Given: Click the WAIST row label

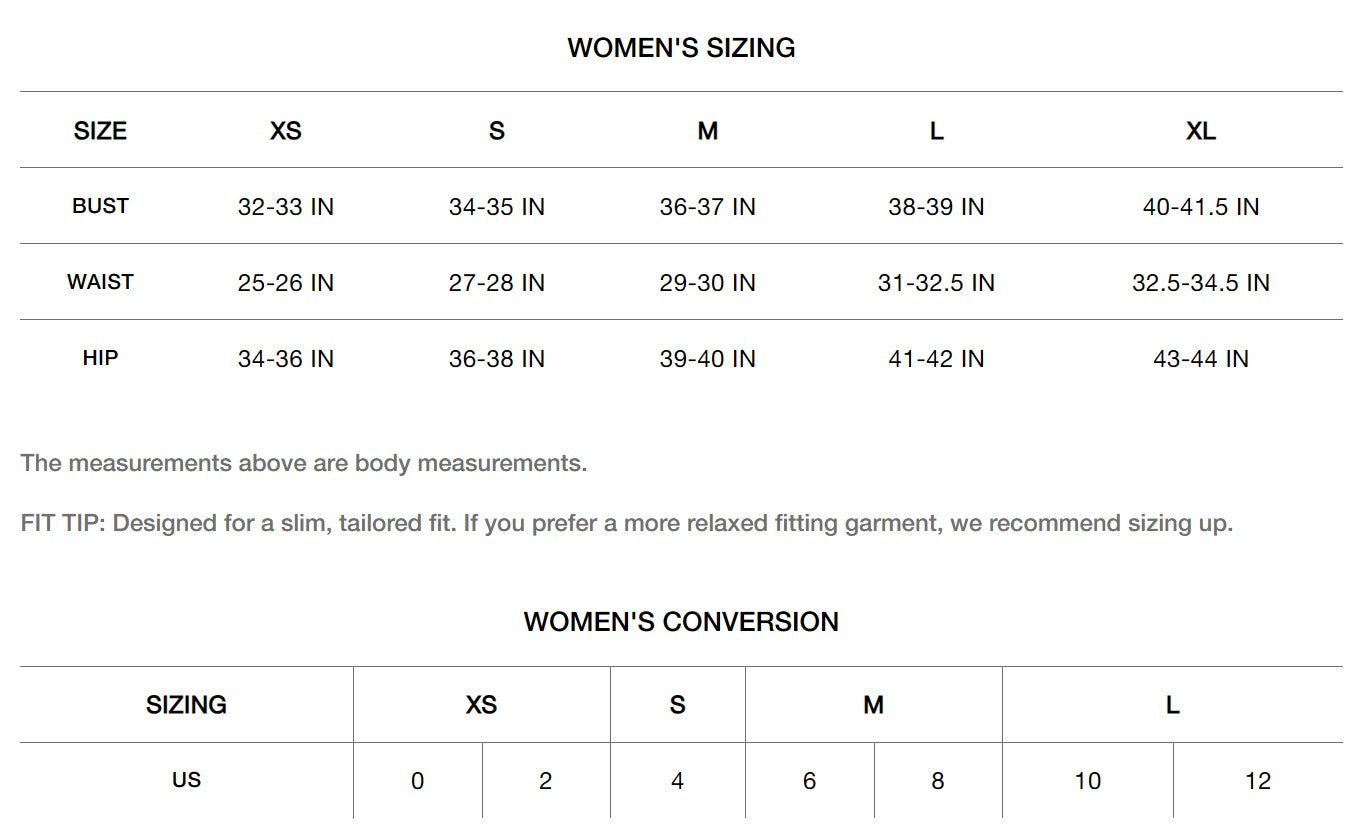Looking at the screenshot, I should pyautogui.click(x=100, y=282).
